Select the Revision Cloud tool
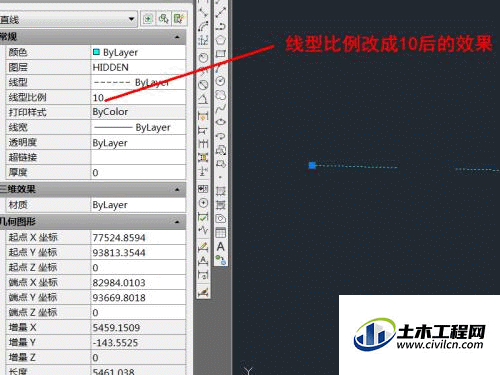 pyautogui.click(x=220, y=95)
